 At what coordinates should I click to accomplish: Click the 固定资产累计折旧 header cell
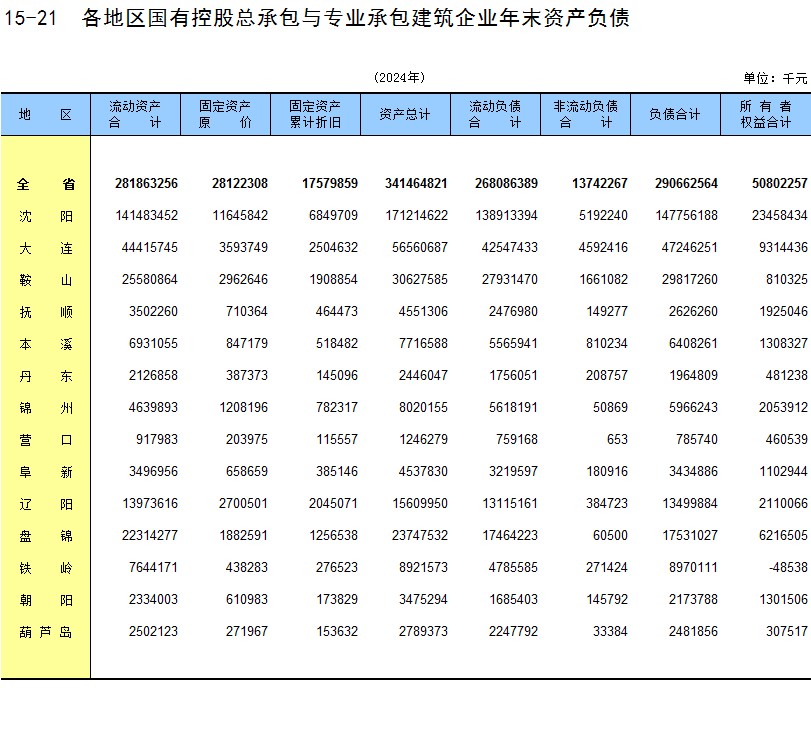[x=315, y=114]
